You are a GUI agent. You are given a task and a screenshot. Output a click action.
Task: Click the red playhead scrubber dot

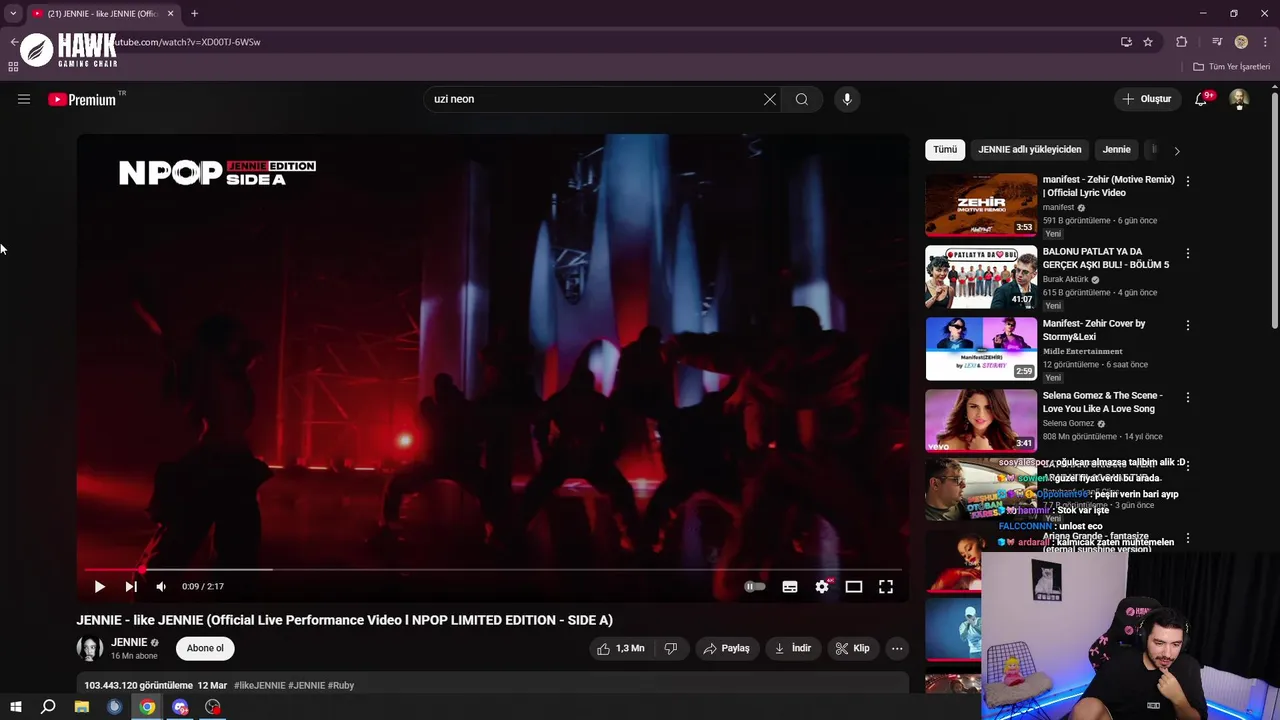pos(141,569)
